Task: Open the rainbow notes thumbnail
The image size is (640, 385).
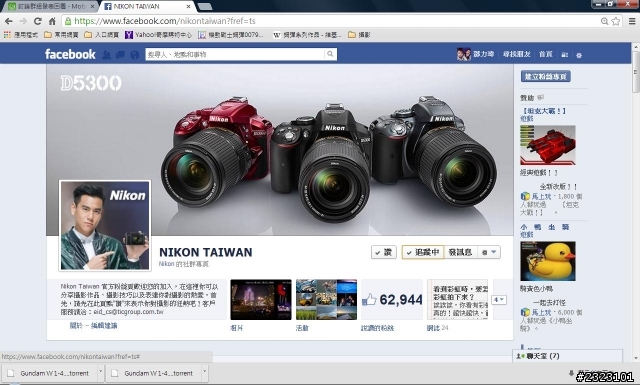Action: tap(458, 299)
